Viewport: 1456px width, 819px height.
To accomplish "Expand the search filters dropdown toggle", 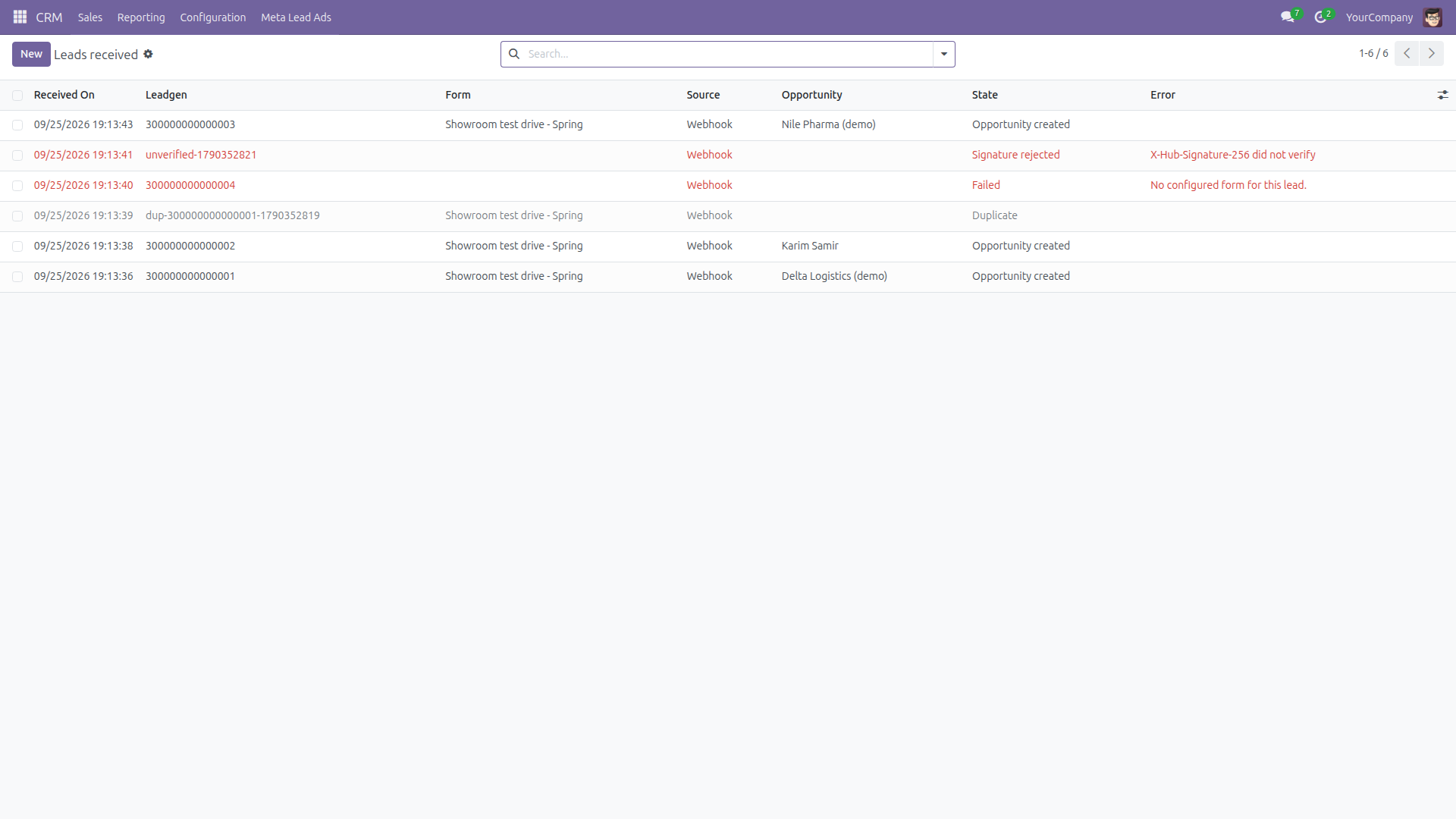I will click(944, 54).
